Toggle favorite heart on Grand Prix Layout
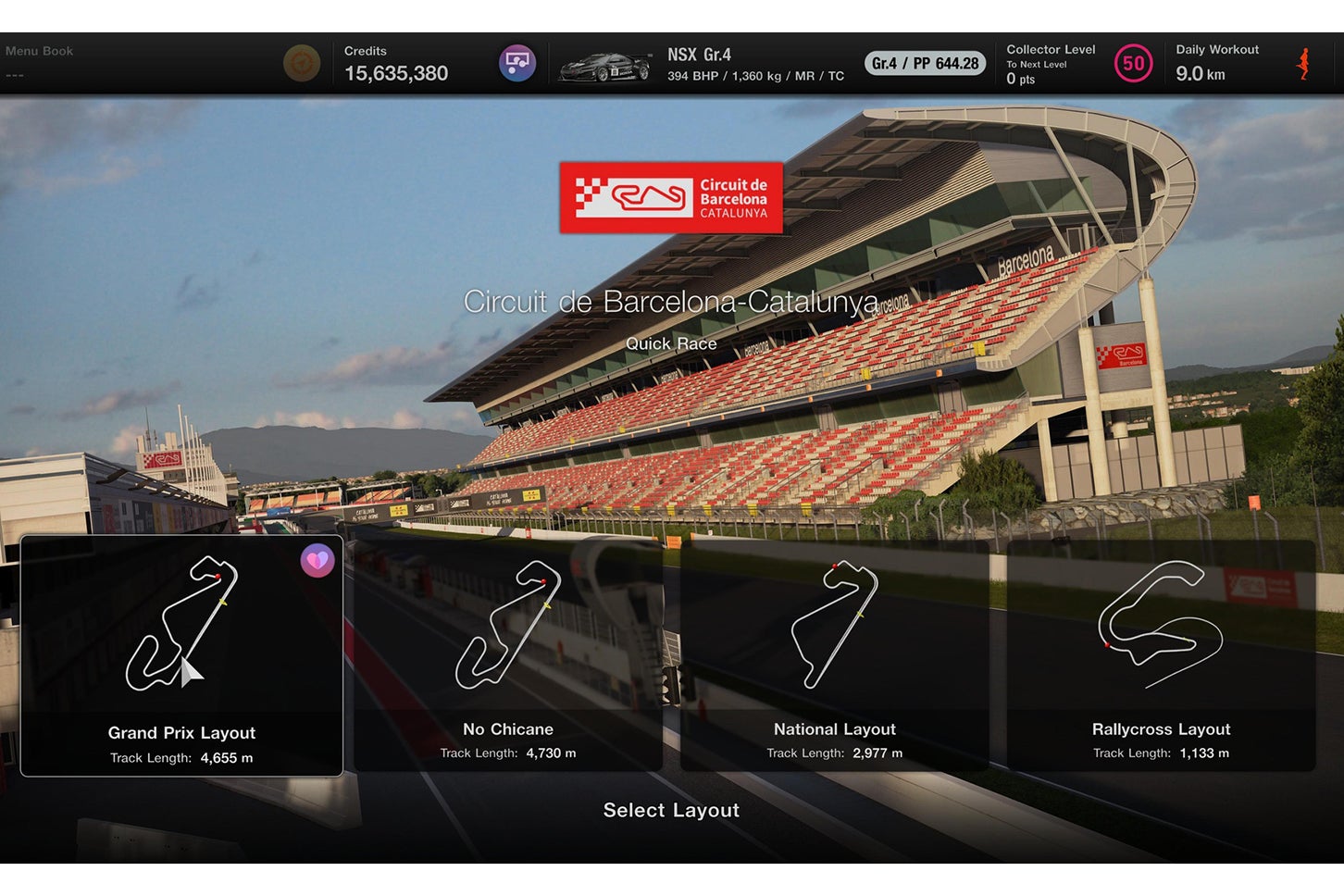 click(x=317, y=560)
